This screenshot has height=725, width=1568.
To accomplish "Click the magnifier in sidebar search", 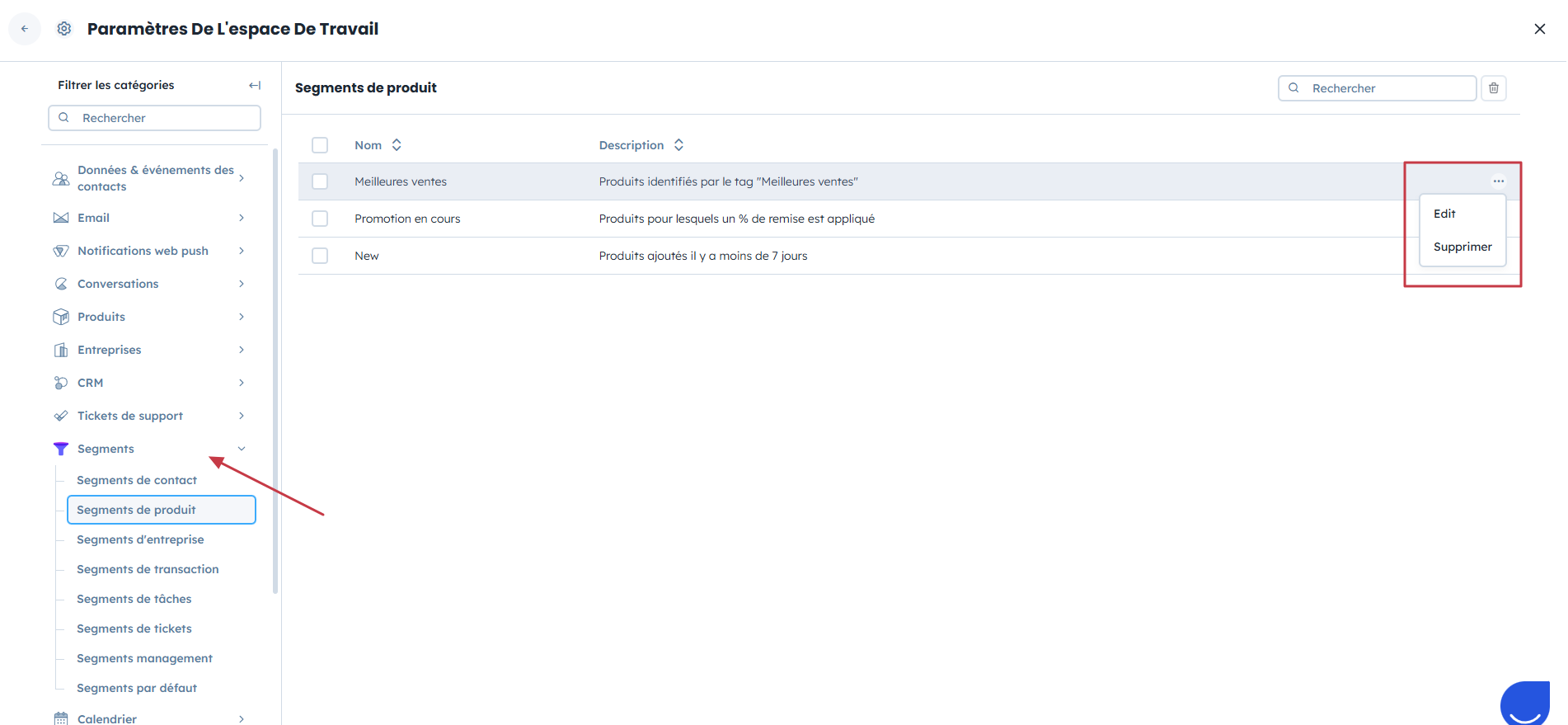I will click(x=63, y=118).
